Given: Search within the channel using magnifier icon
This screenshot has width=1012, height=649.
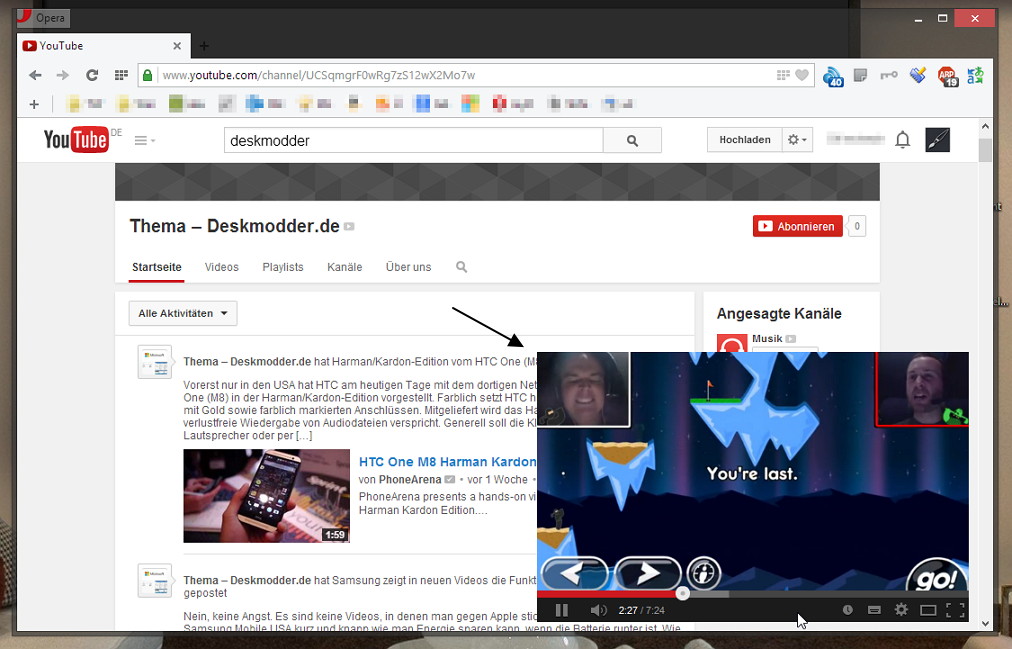Looking at the screenshot, I should [461, 267].
